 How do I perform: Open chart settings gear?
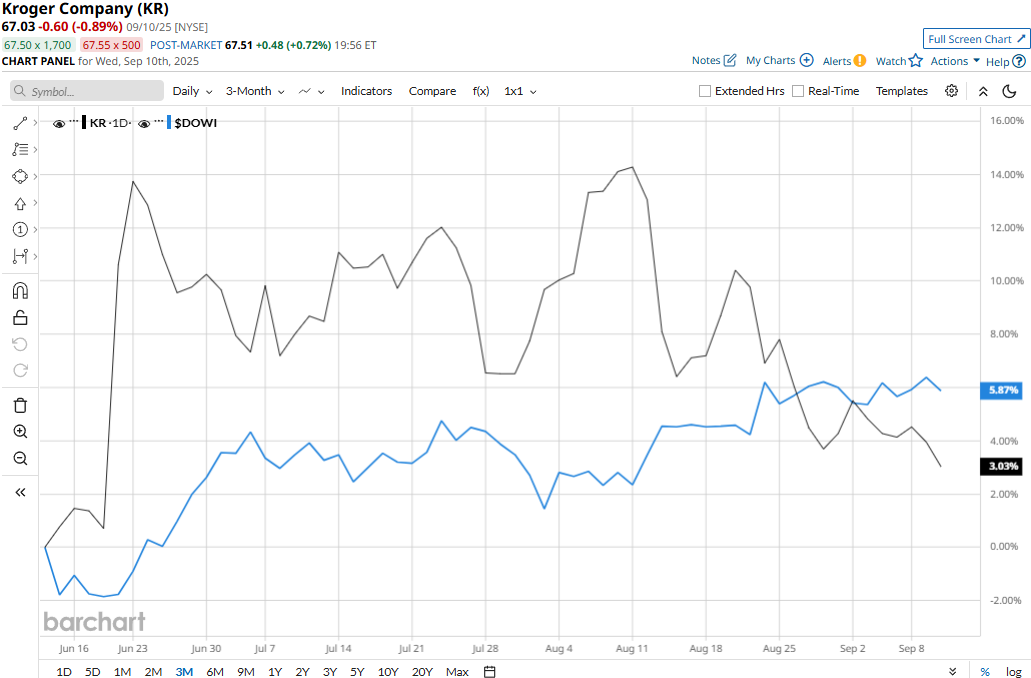pos(951,91)
